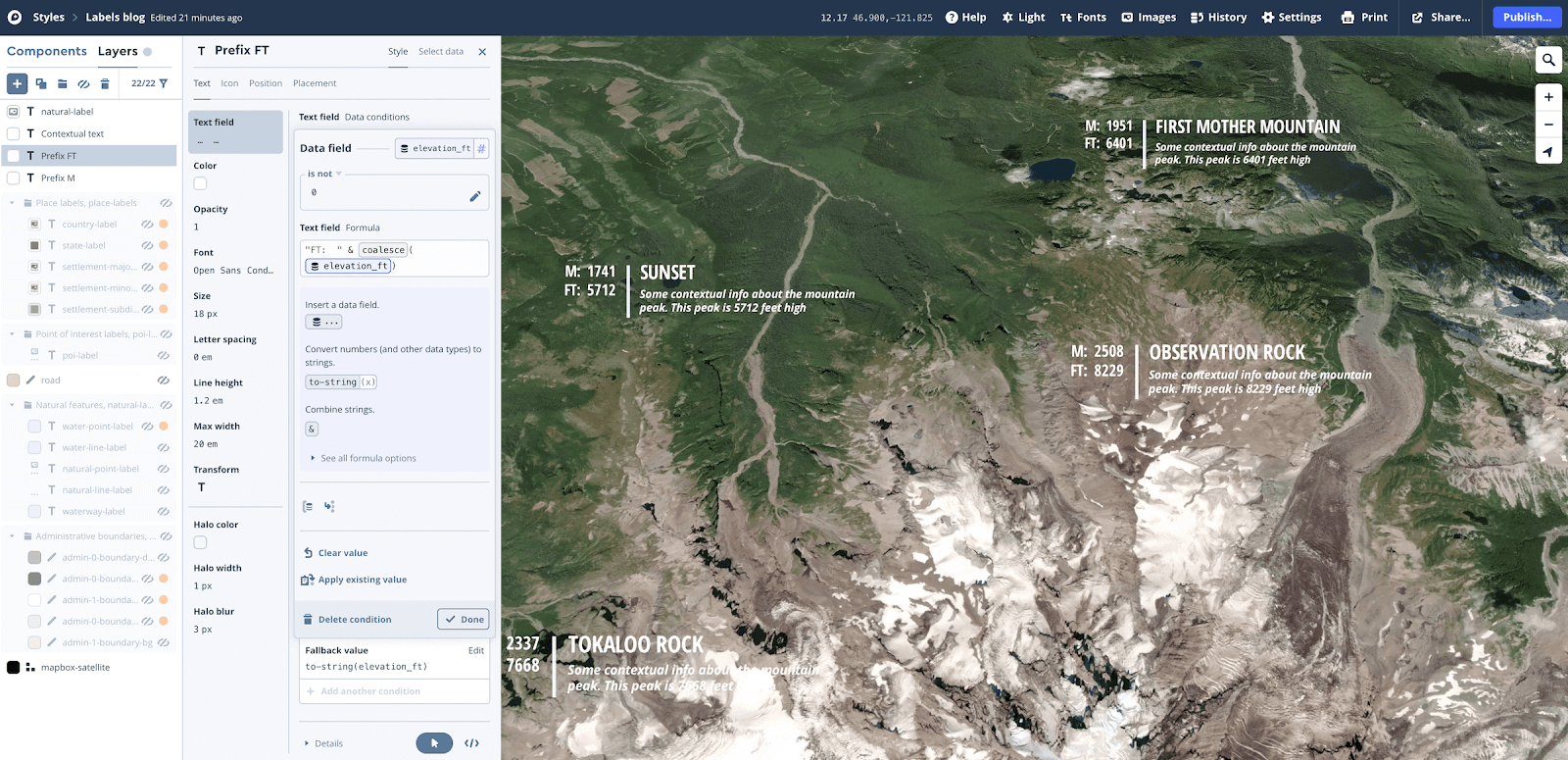Screen dimensions: 1568x760
Task: Click mapbox-satellite layer color swatch
Action: 14,667
